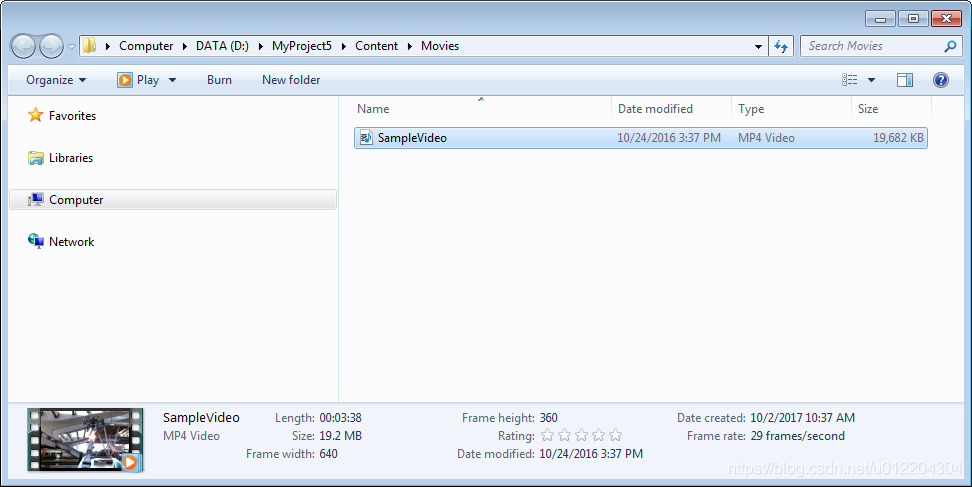
Task: Select Network in the navigation pane
Action: tap(71, 242)
